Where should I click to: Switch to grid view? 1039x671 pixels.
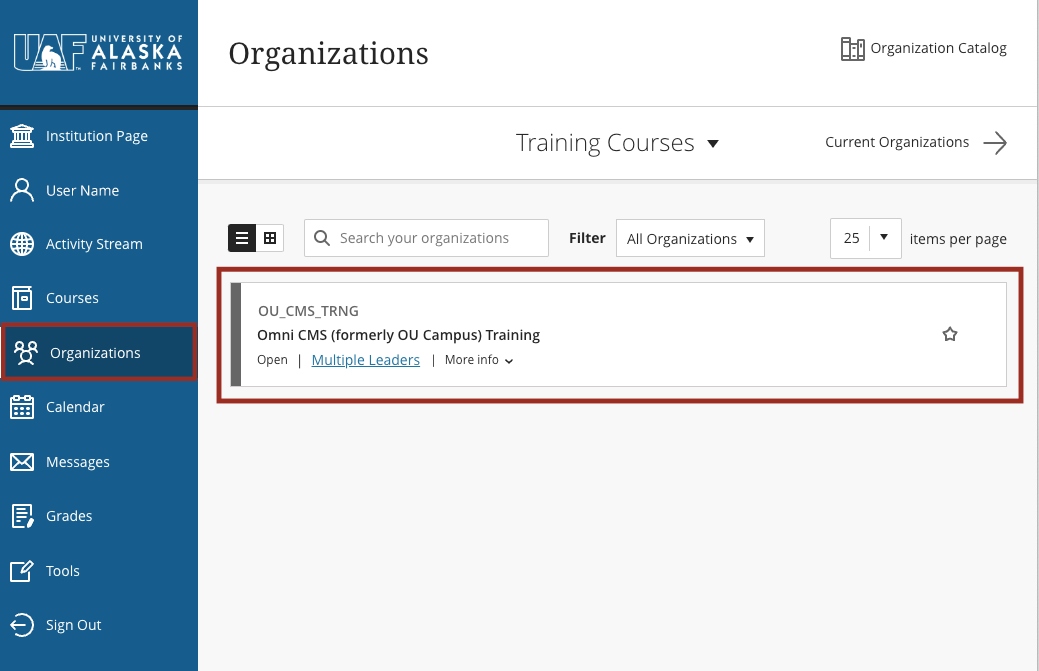[270, 238]
